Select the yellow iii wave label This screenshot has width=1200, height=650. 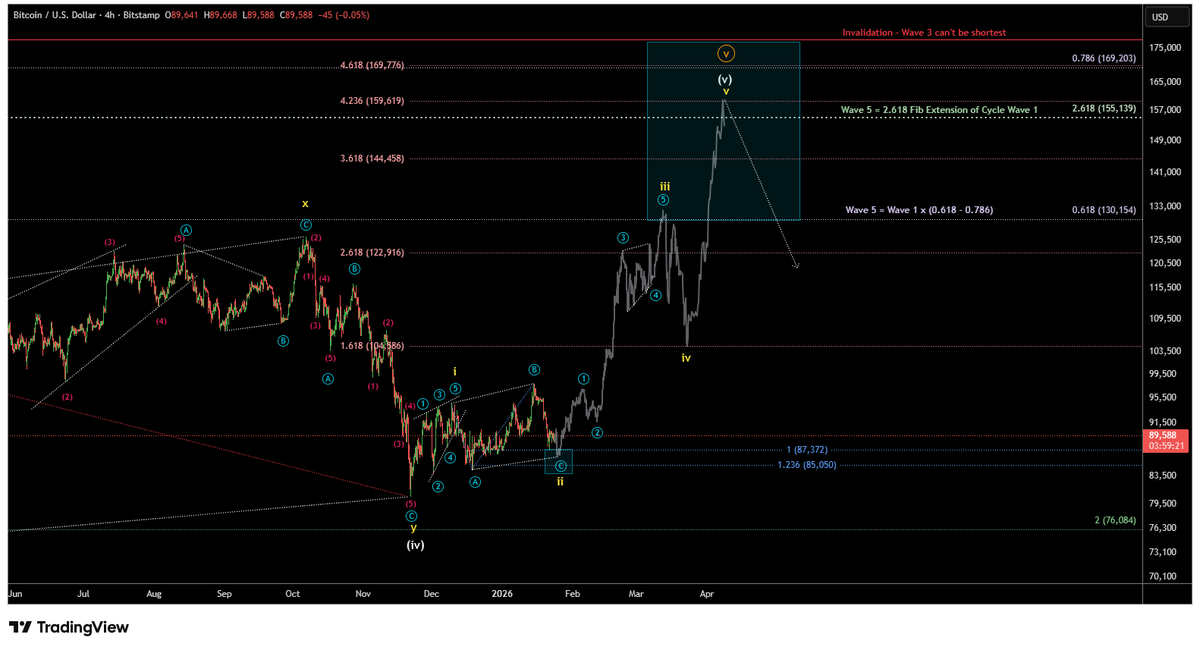point(664,186)
